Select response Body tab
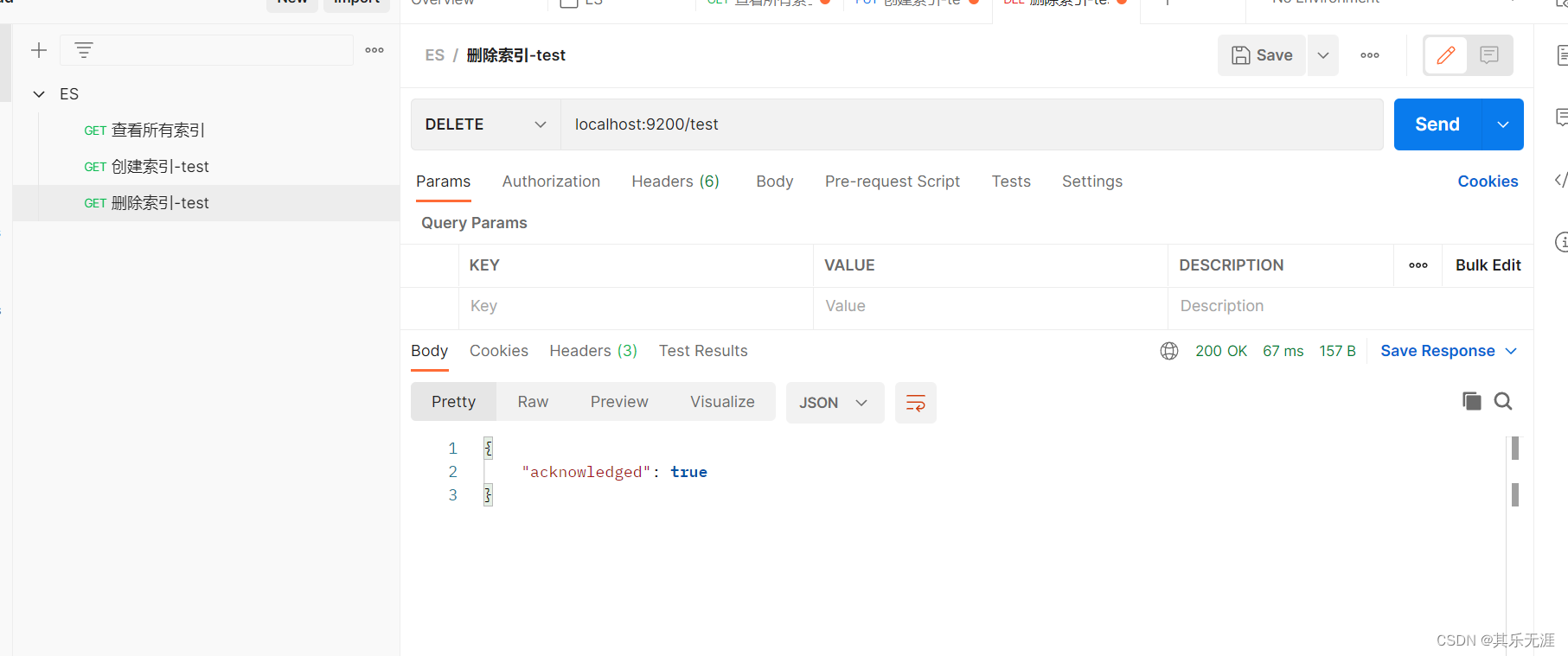 pyautogui.click(x=429, y=351)
